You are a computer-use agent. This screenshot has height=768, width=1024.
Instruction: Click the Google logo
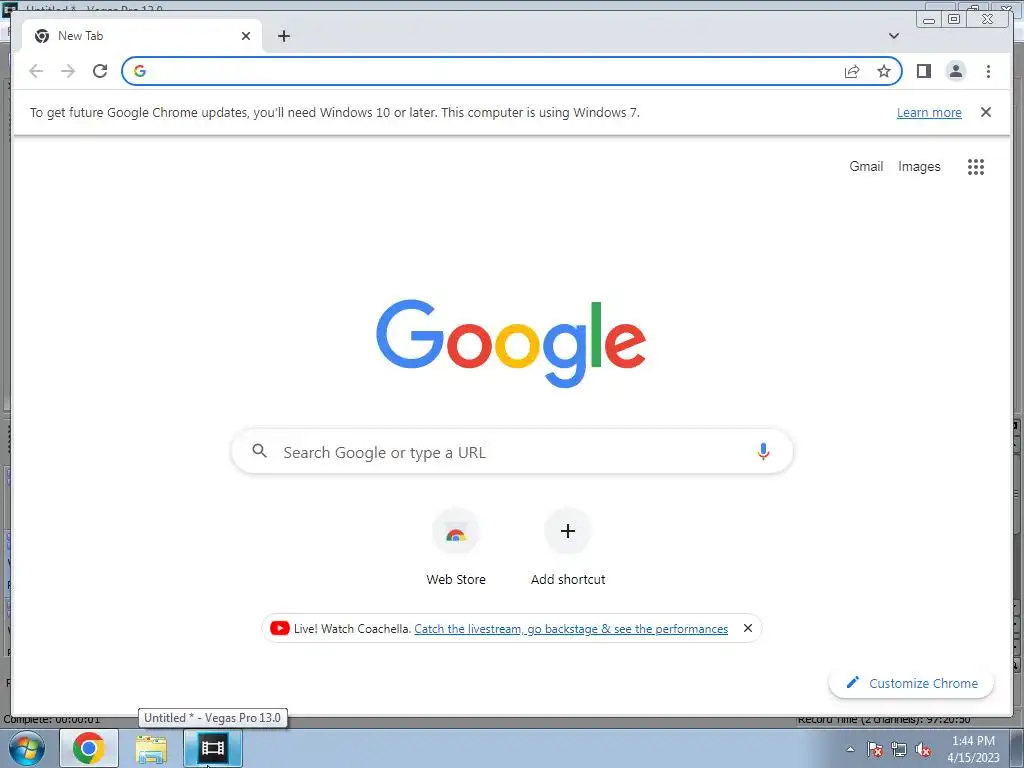click(x=511, y=343)
